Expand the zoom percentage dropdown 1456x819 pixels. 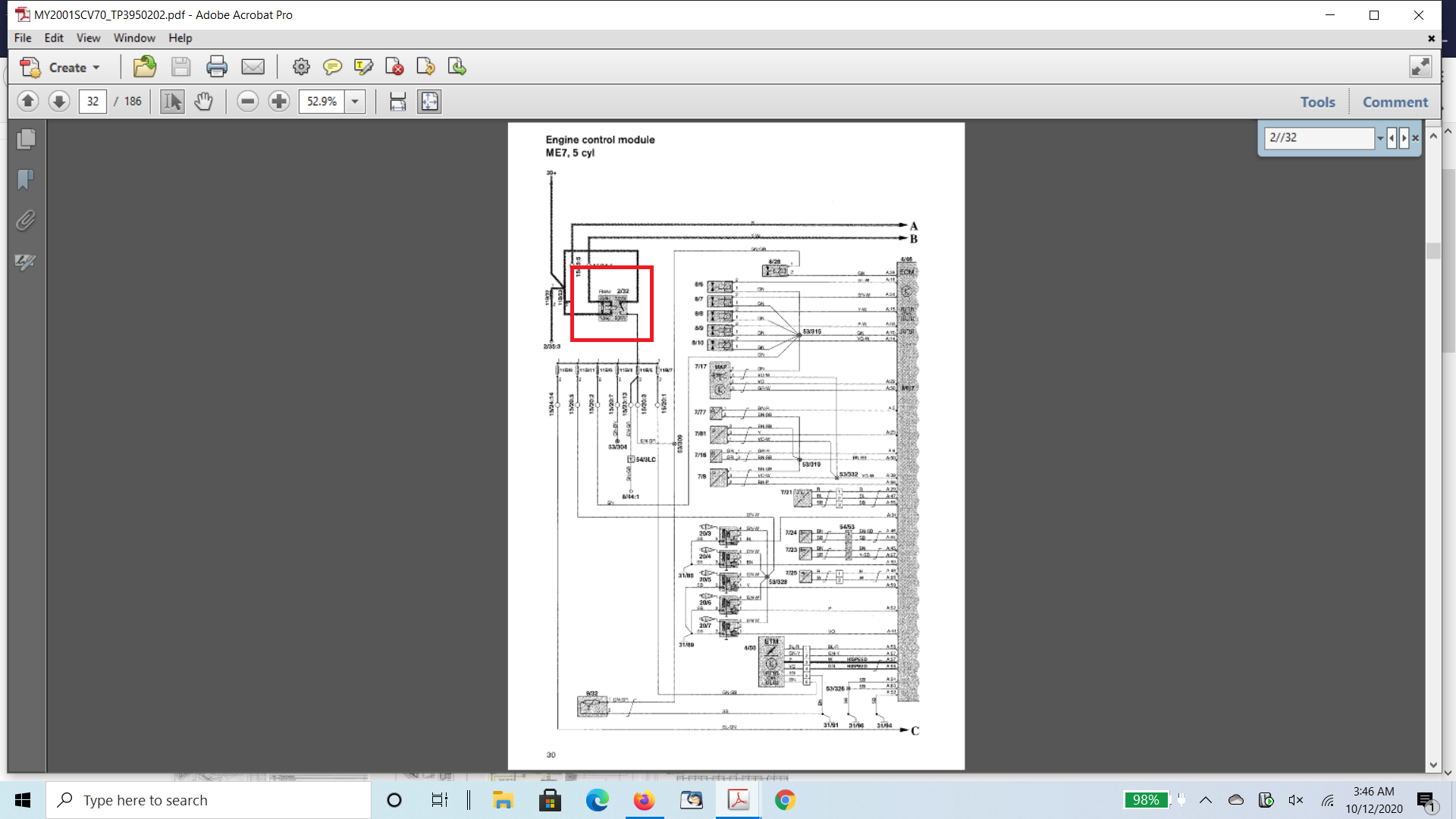click(x=355, y=101)
